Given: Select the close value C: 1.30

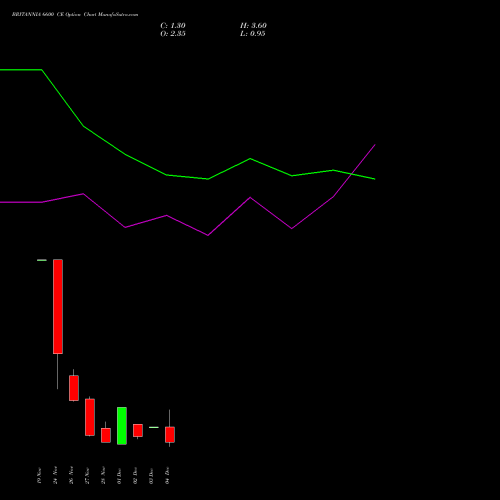Looking at the screenshot, I should pyautogui.click(x=173, y=26).
